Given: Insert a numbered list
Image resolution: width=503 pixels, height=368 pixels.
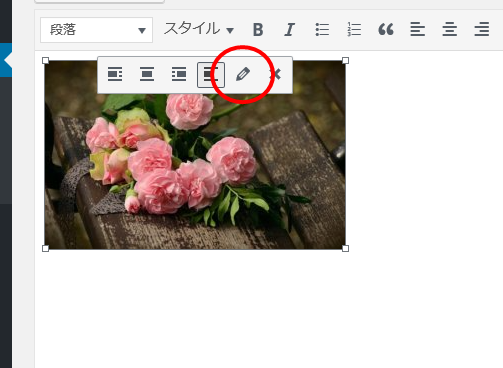Looking at the screenshot, I should coord(354,30).
